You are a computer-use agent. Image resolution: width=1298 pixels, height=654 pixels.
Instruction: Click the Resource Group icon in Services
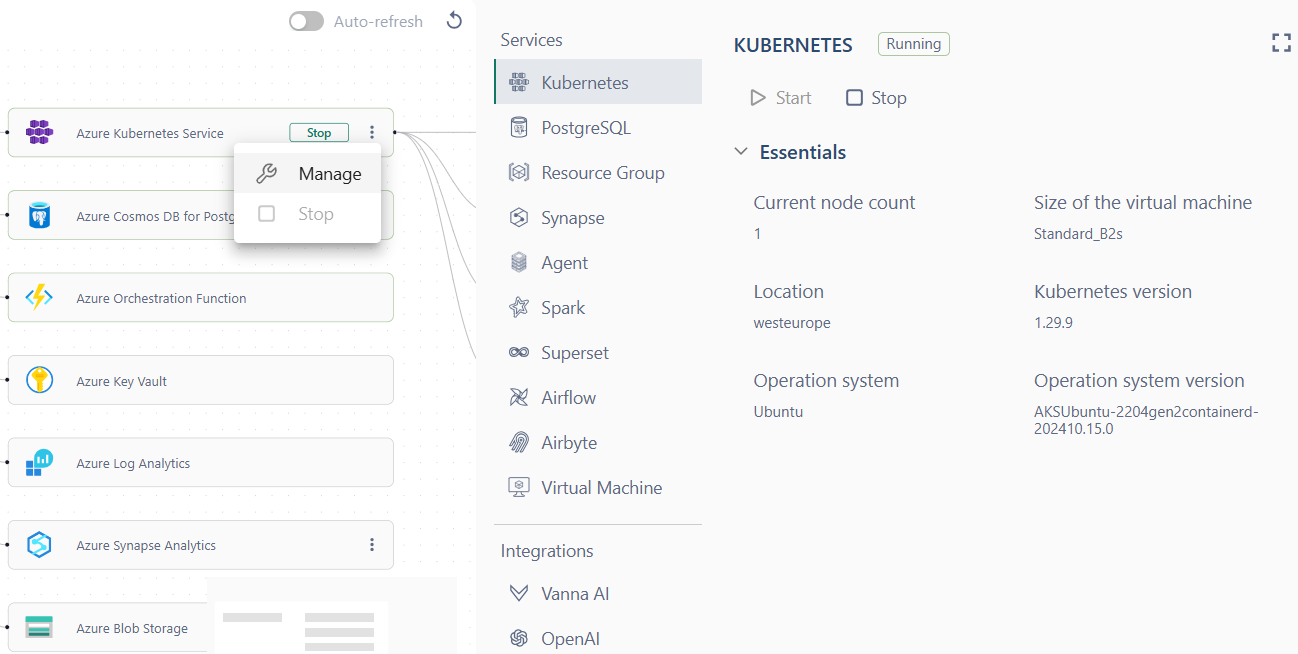click(x=519, y=172)
